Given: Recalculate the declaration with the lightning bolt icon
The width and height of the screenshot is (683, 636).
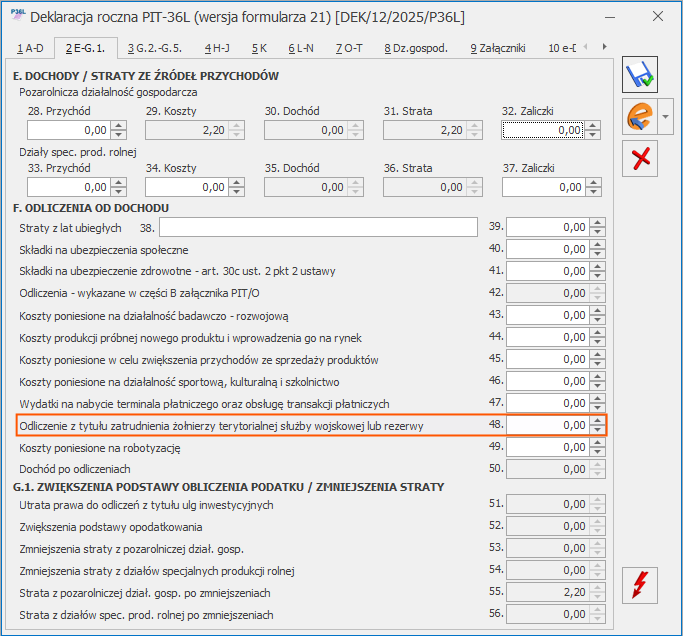Looking at the screenshot, I should 639,585.
